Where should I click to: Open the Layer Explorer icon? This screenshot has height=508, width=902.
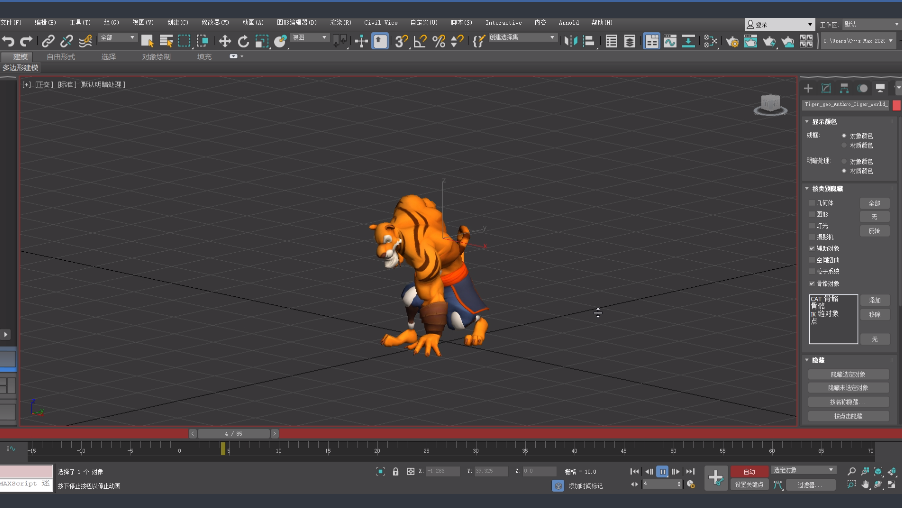630,41
